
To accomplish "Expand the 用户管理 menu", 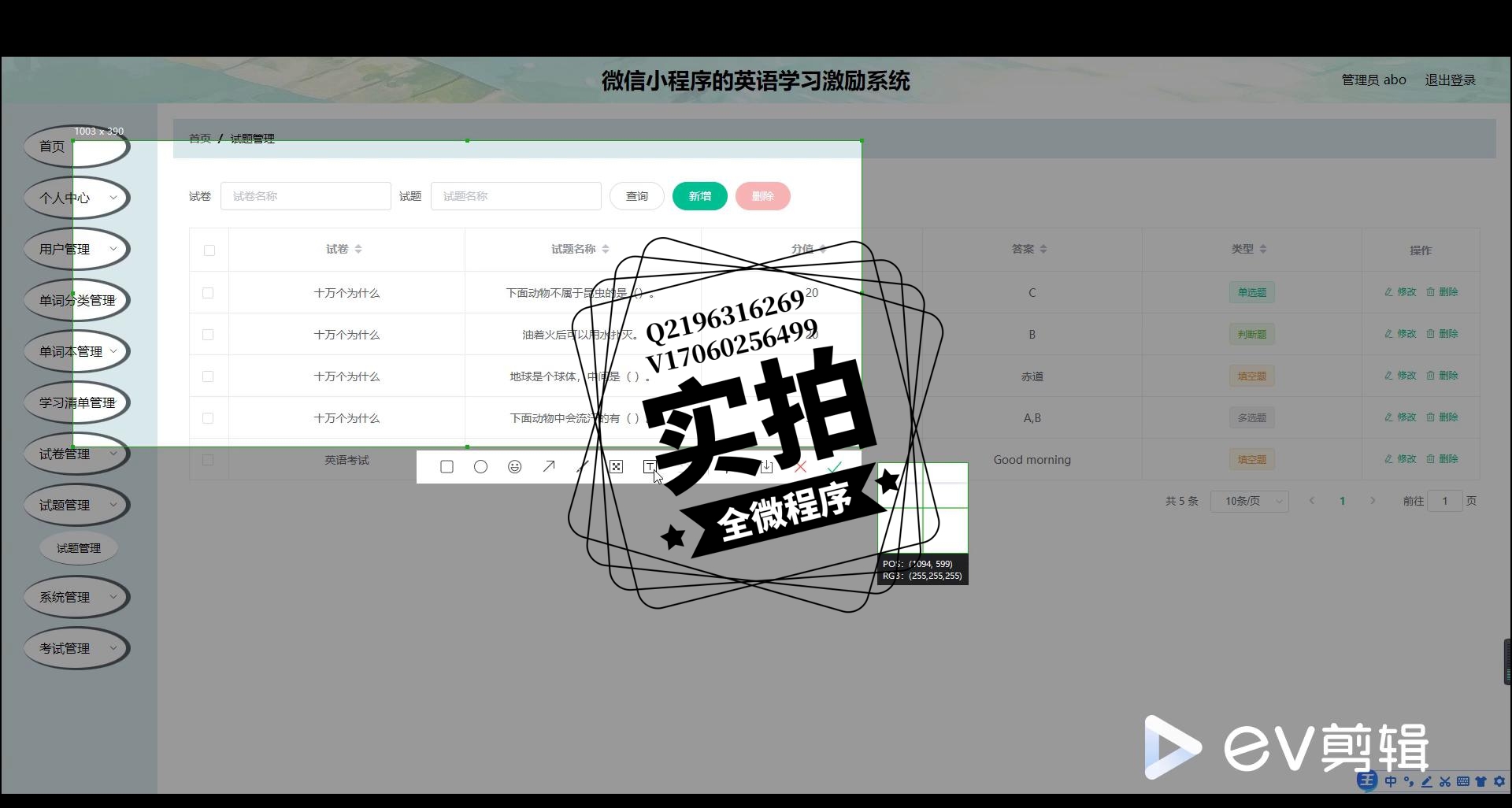I will pos(76,249).
